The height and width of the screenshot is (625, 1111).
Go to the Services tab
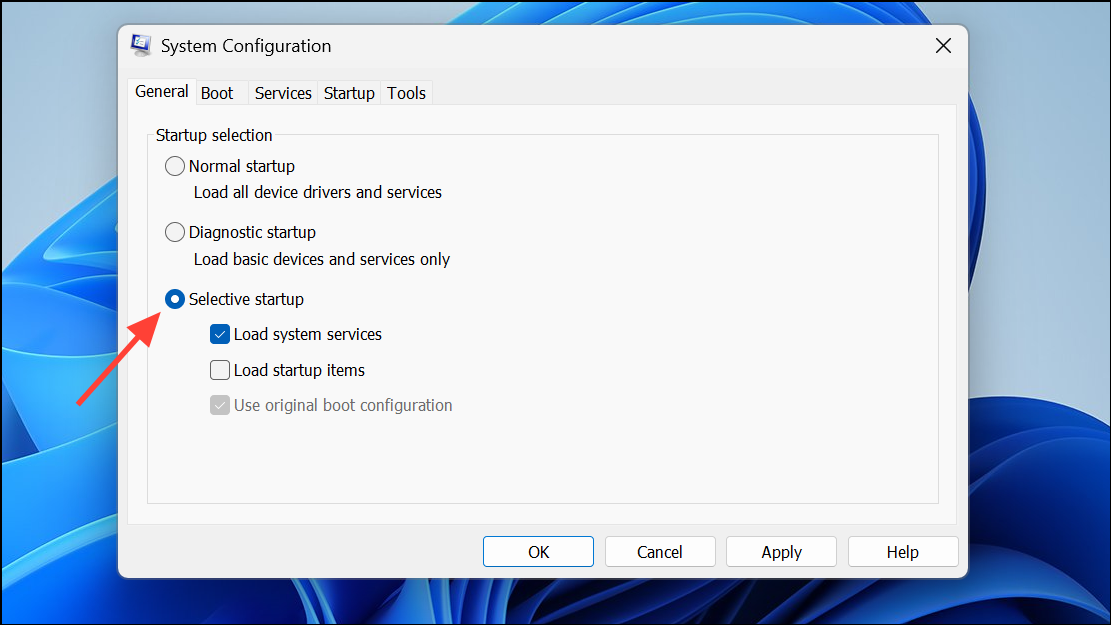[283, 93]
